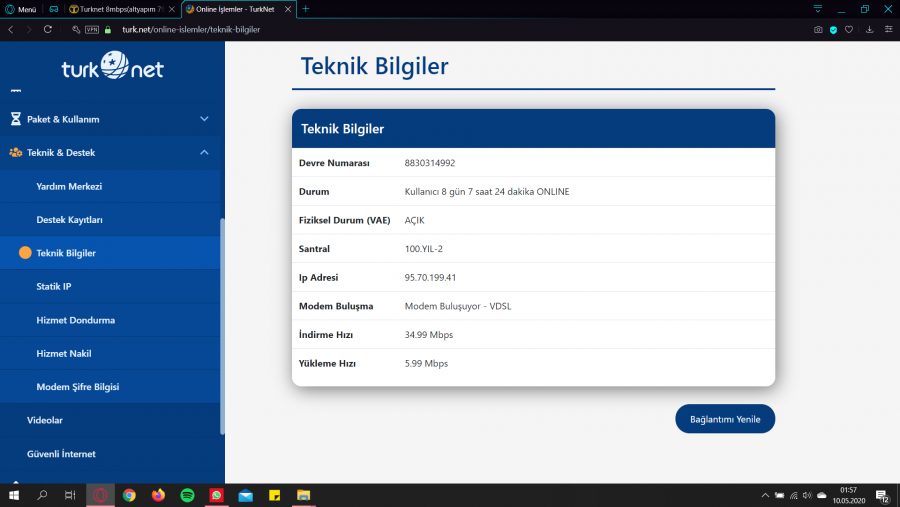Collapse the Teknik & Destek chevron

(204, 152)
